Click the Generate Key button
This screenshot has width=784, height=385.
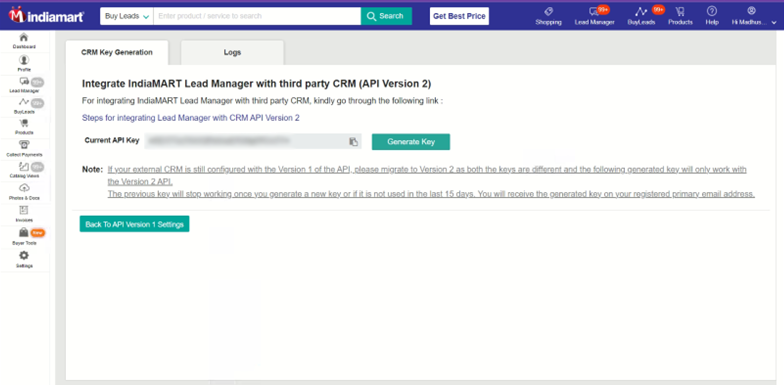pyautogui.click(x=411, y=142)
